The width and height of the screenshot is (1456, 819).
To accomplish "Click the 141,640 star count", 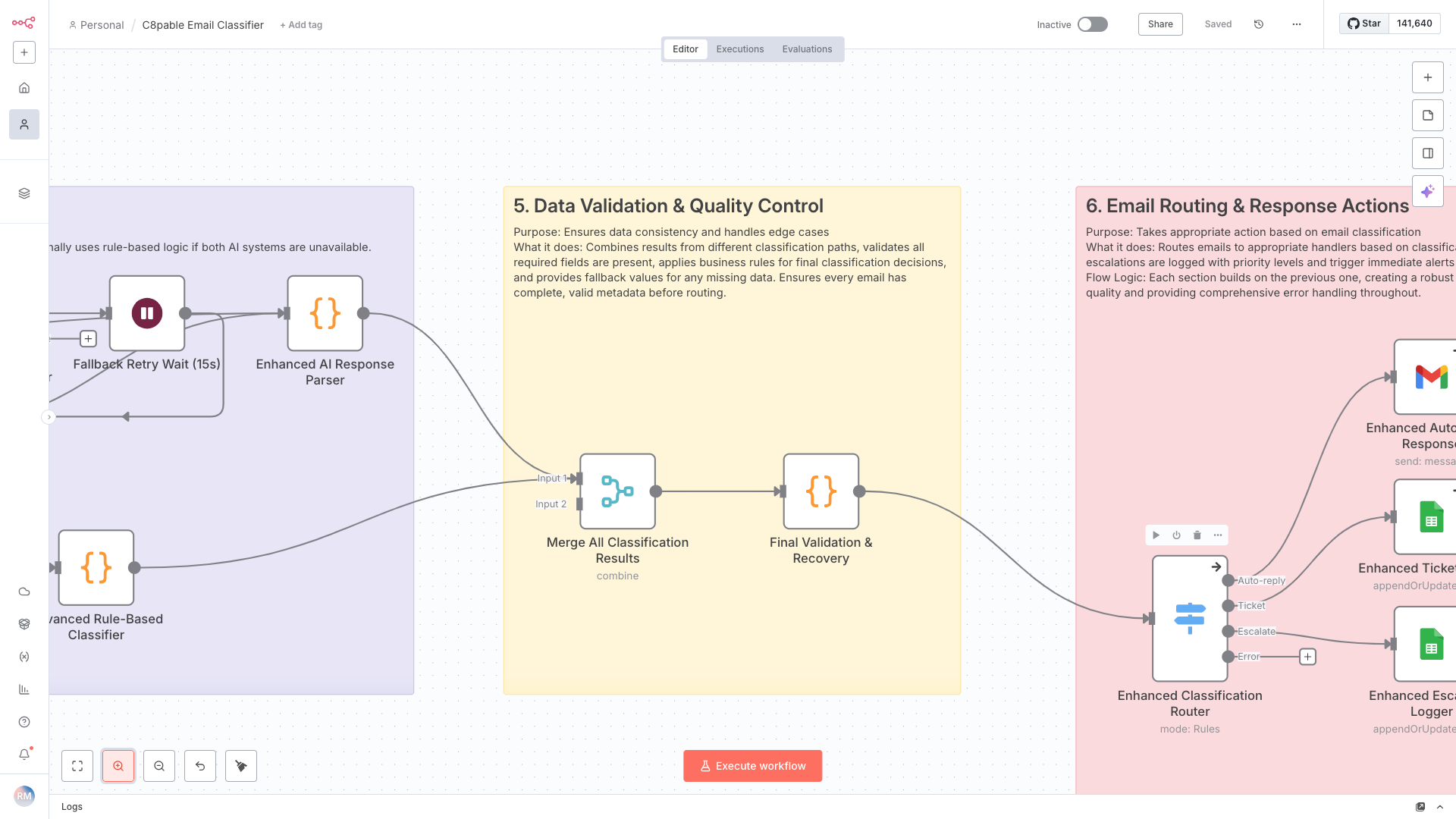I will tap(1414, 24).
